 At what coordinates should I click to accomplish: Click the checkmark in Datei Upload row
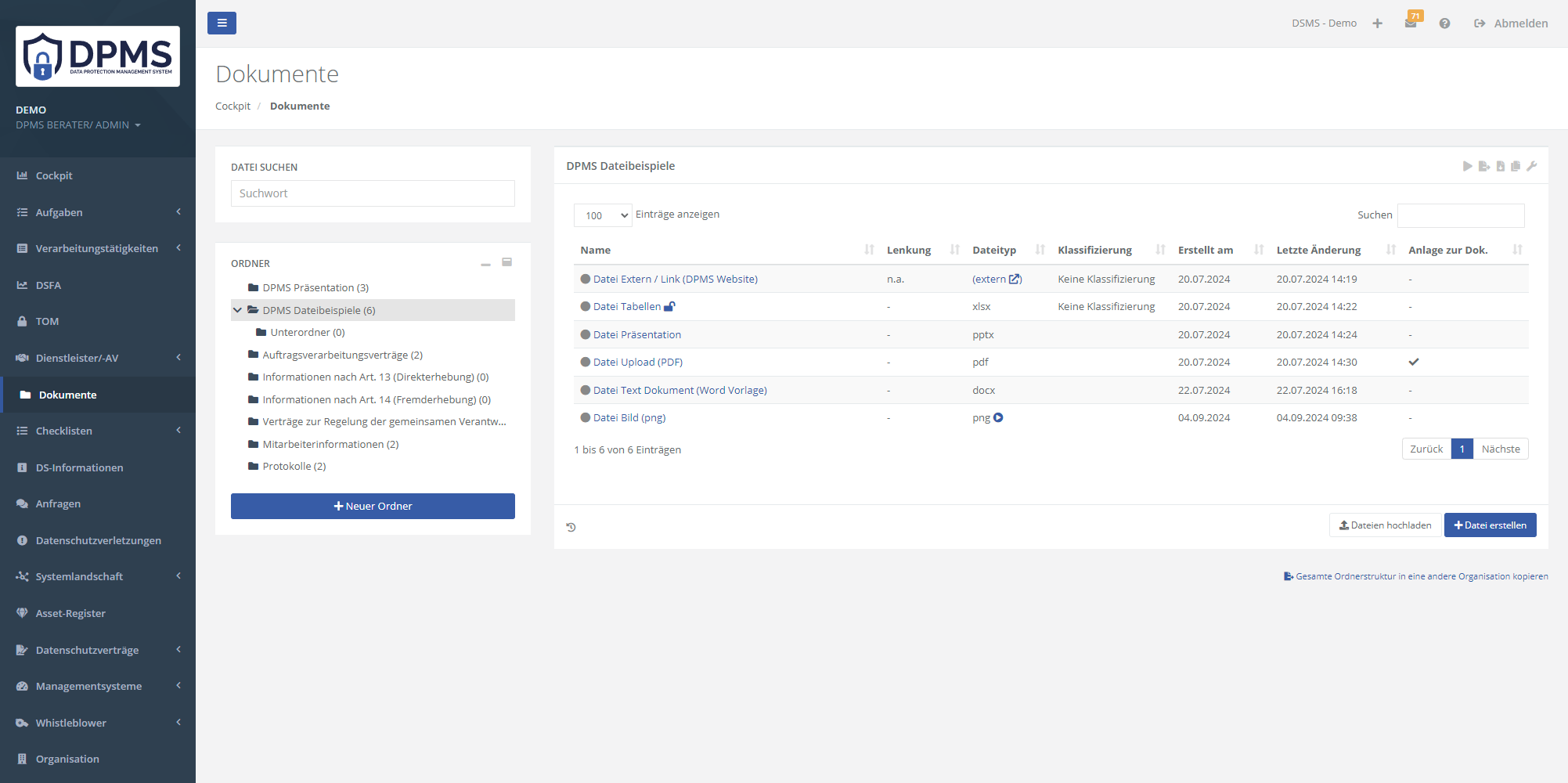1414,362
